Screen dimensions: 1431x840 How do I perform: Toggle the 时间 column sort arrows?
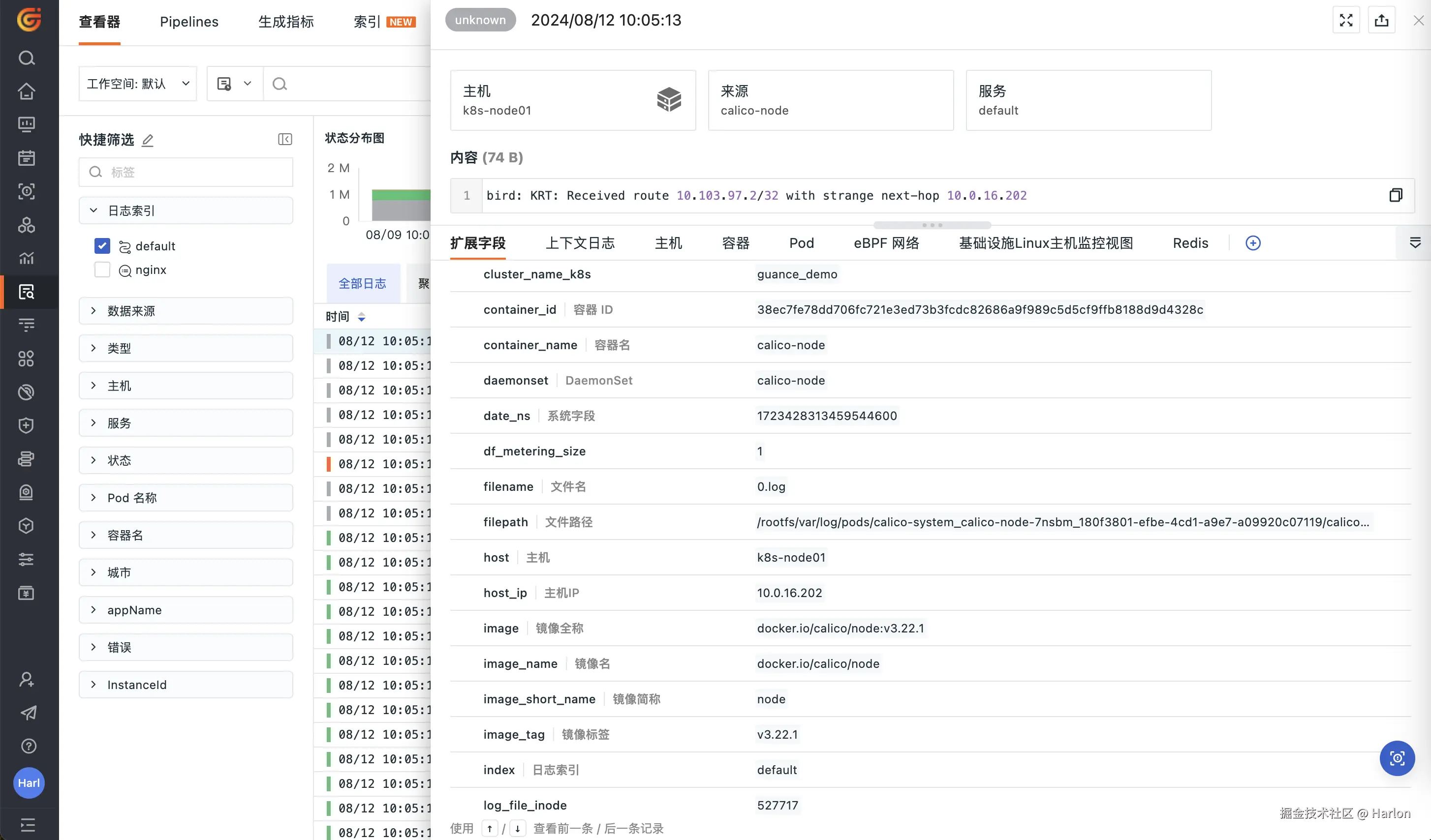pos(361,317)
